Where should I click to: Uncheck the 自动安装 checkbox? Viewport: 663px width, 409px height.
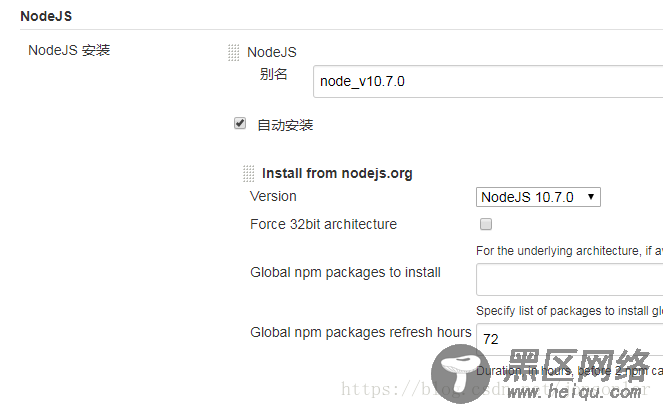click(x=240, y=123)
